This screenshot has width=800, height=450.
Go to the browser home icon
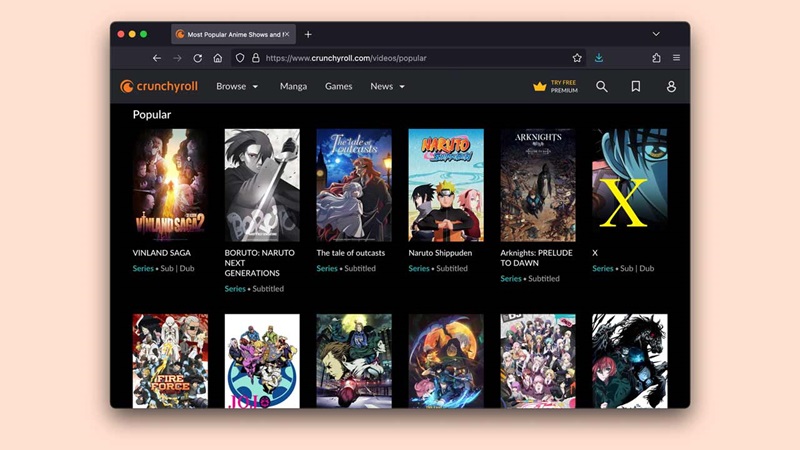pos(218,58)
